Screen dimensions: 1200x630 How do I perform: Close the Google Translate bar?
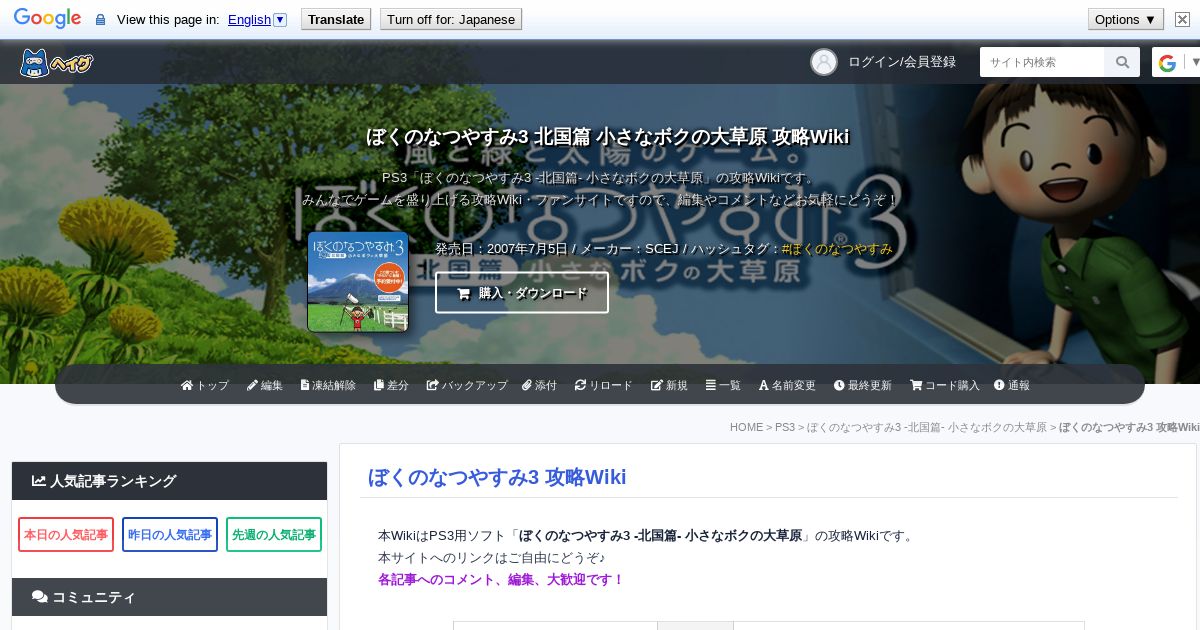(1182, 19)
